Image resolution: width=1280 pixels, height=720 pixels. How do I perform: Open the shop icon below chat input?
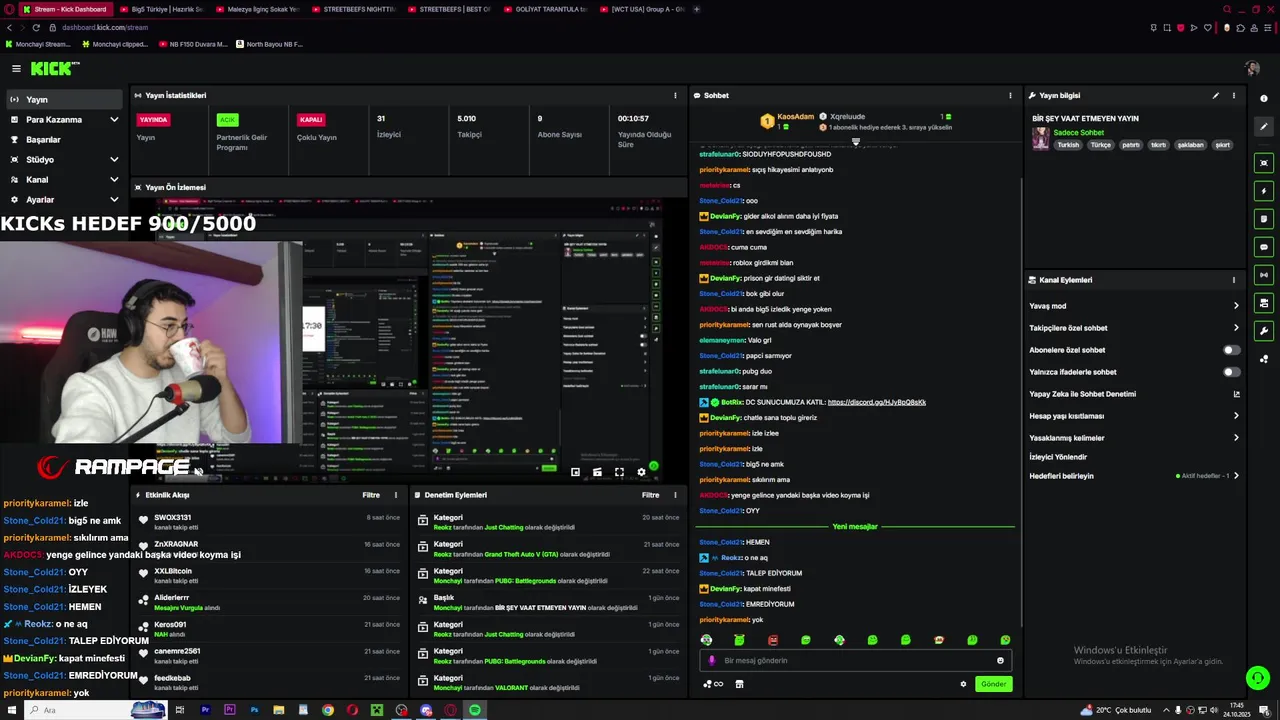pyautogui.click(x=739, y=684)
